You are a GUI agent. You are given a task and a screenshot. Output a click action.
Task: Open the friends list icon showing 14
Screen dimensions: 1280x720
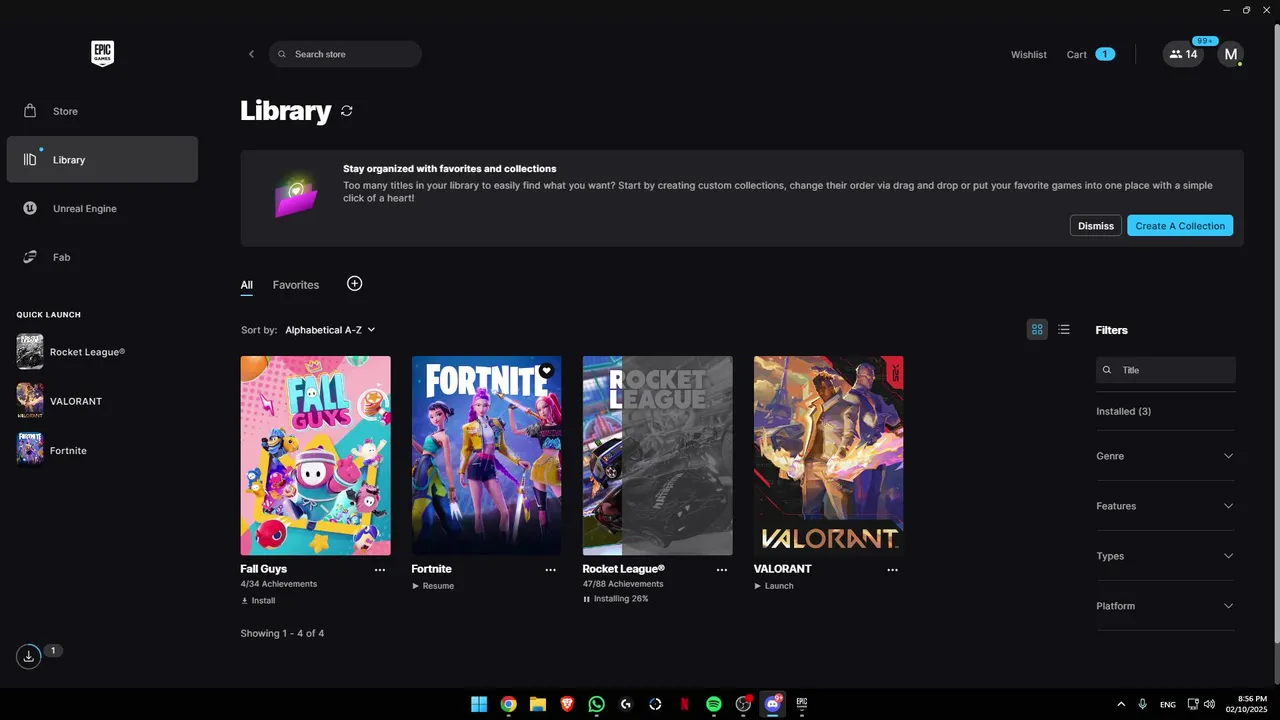pos(1183,54)
